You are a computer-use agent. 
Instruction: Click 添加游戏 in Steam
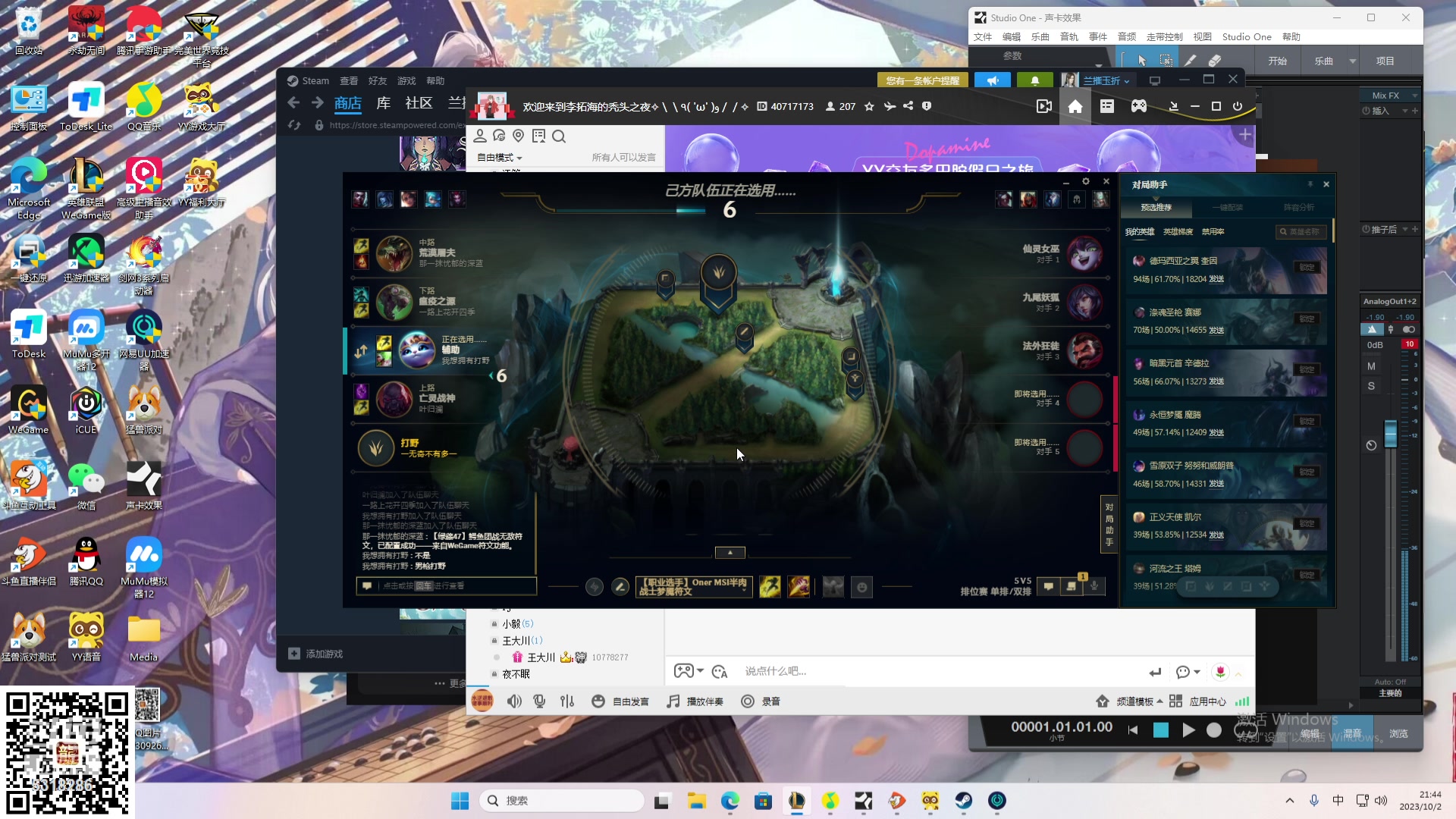(x=315, y=654)
